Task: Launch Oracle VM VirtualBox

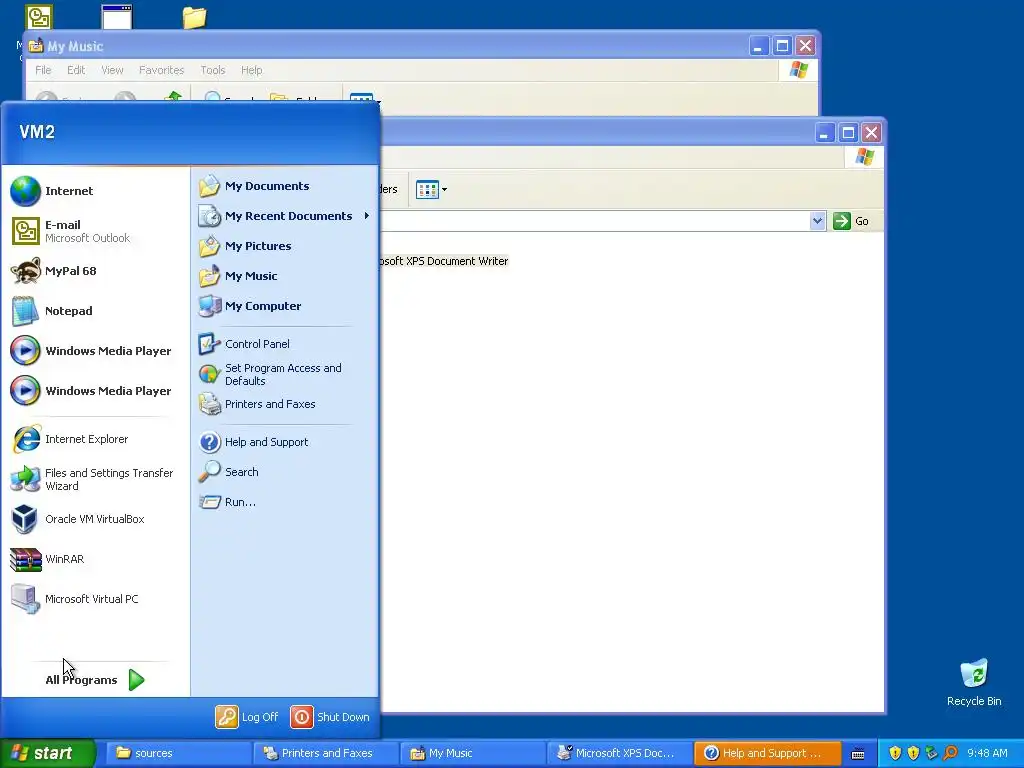Action: [x=95, y=519]
